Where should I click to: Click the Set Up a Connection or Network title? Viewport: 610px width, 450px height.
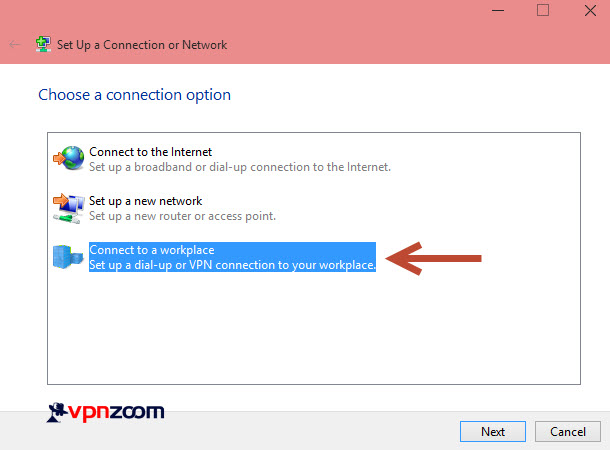point(142,45)
